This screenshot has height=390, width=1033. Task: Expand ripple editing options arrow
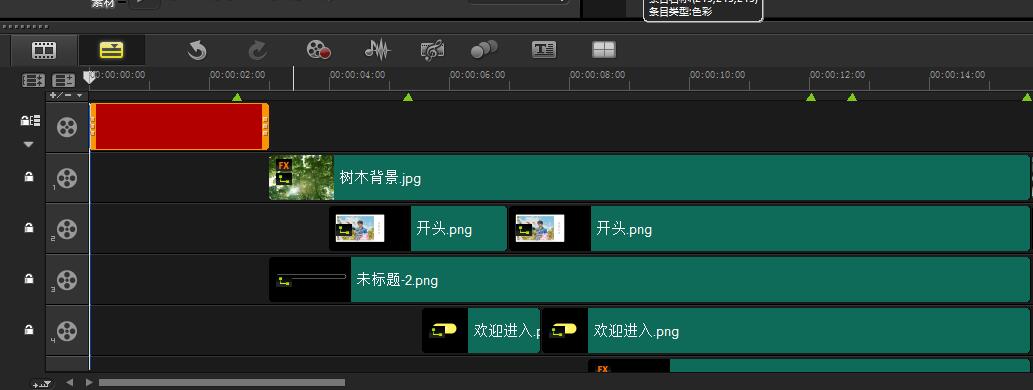(x=28, y=144)
